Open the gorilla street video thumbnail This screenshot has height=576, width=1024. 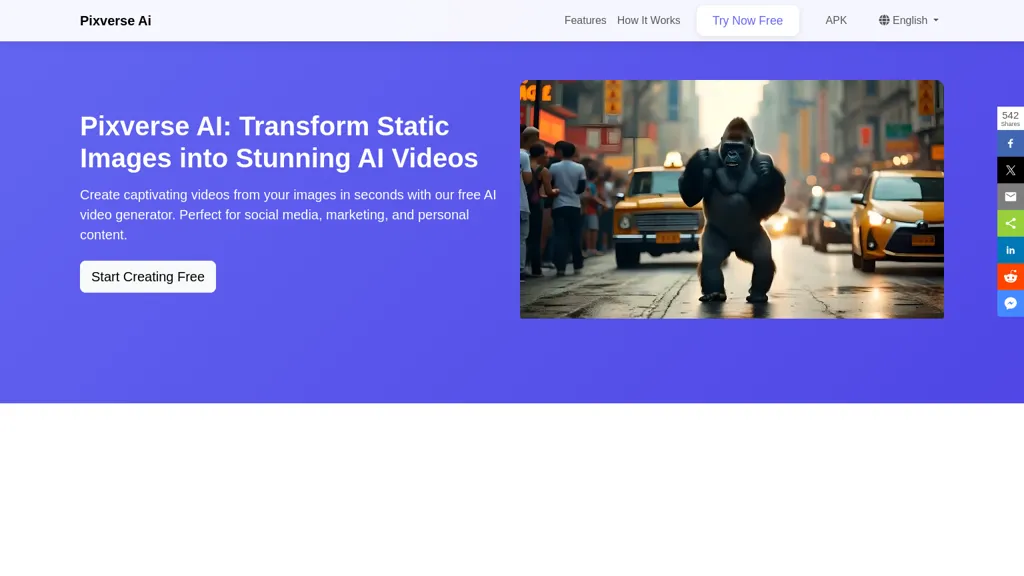(731, 199)
